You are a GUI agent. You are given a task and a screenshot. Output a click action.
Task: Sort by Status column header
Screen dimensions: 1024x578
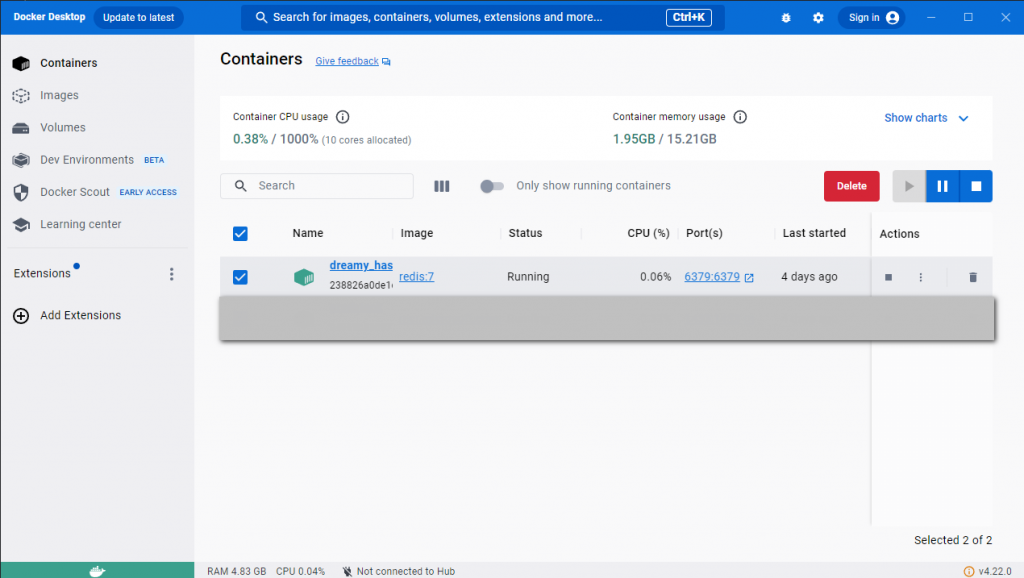pyautogui.click(x=525, y=233)
